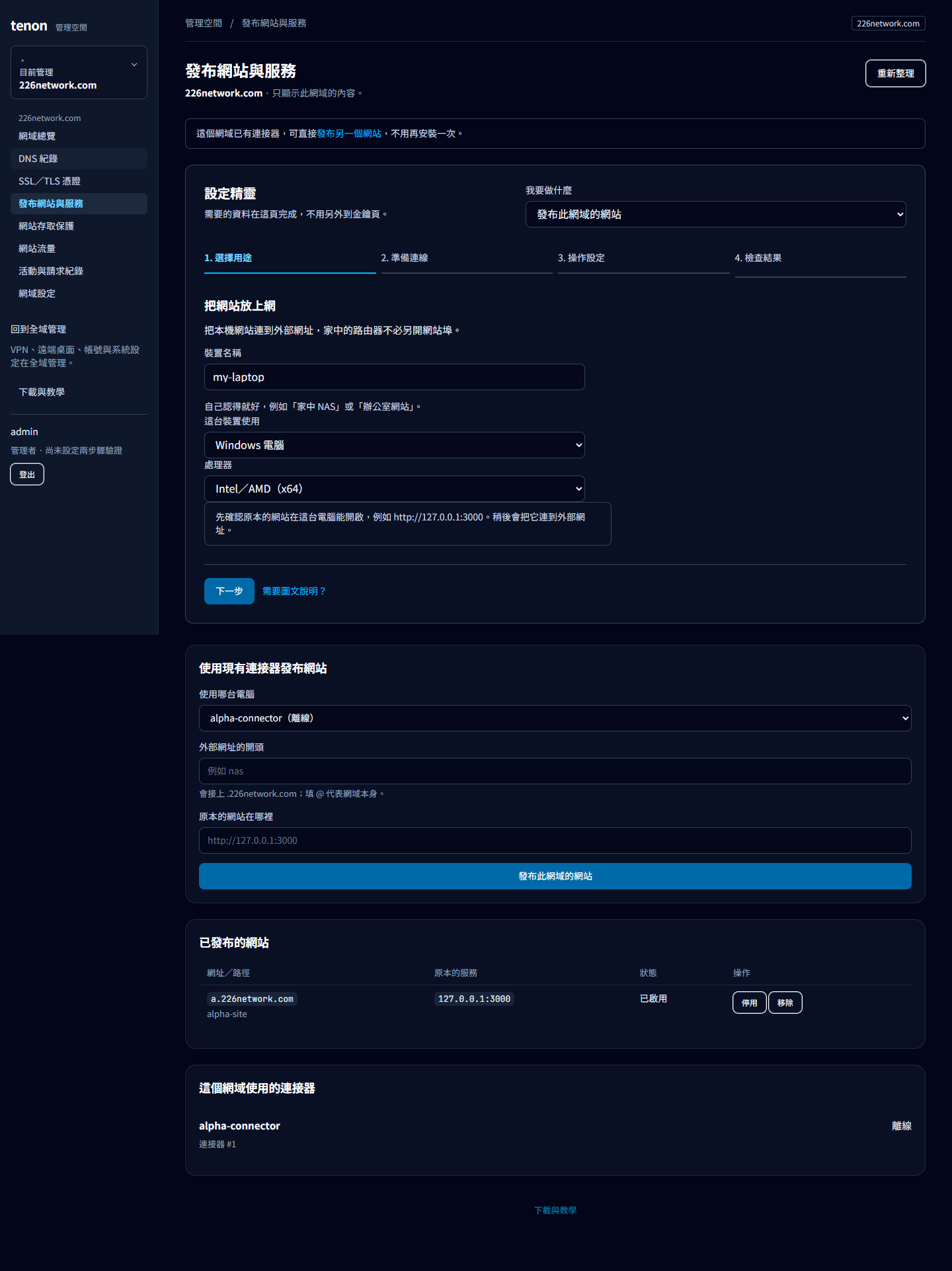Screen dimensions: 952x1271
Task: Select 發布網站與服務 in the sidebar
Action: coord(79,204)
